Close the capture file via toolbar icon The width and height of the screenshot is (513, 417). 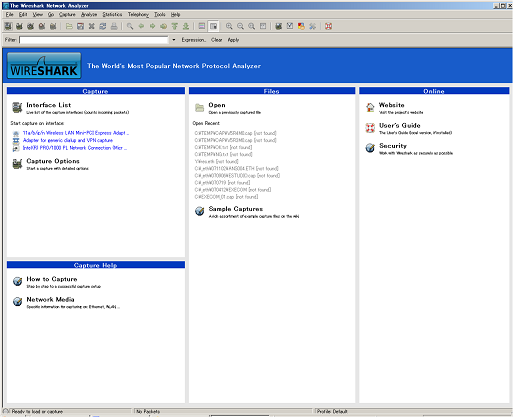pyautogui.click(x=92, y=26)
